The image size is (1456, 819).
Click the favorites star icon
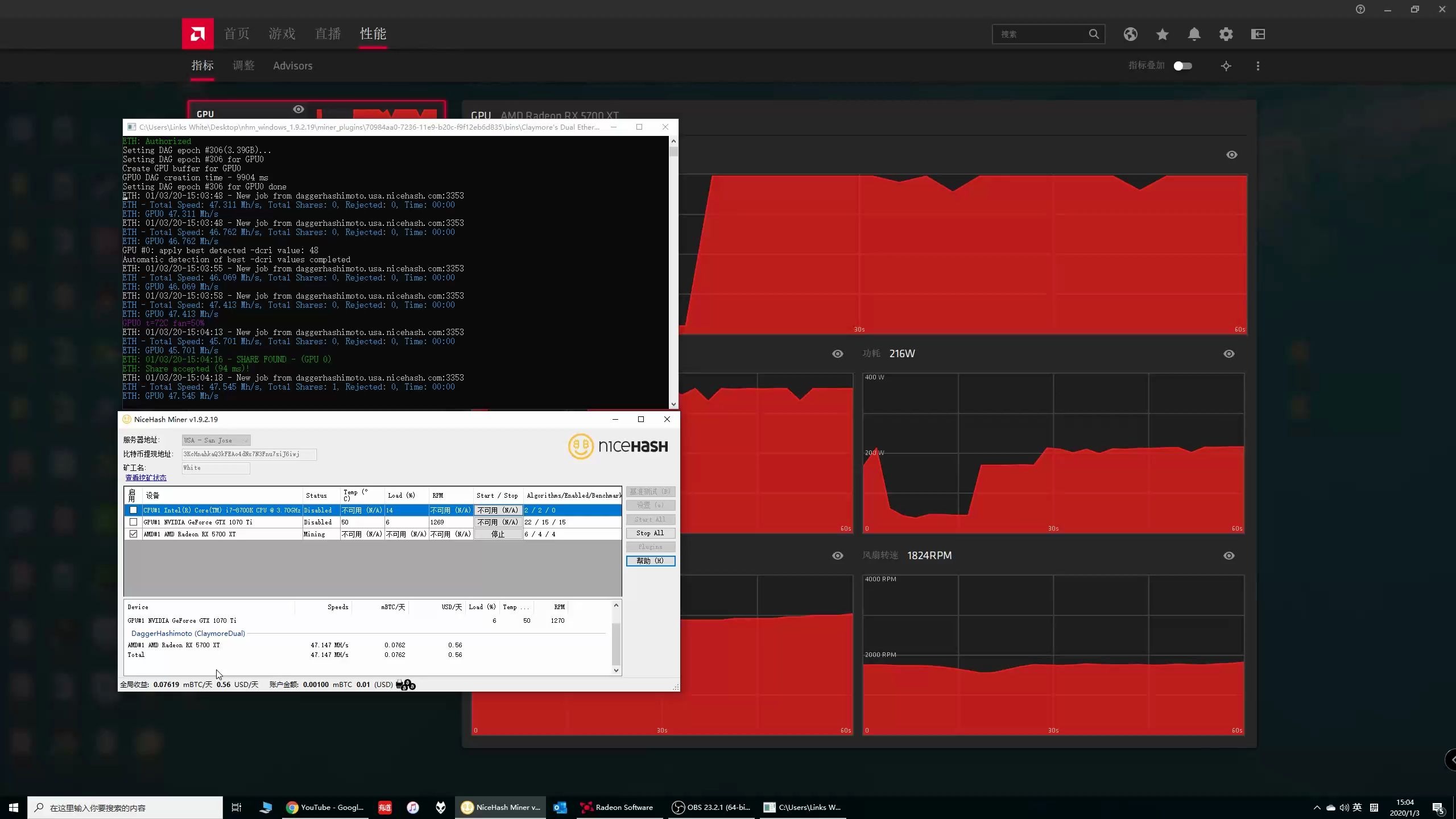pyautogui.click(x=1162, y=34)
